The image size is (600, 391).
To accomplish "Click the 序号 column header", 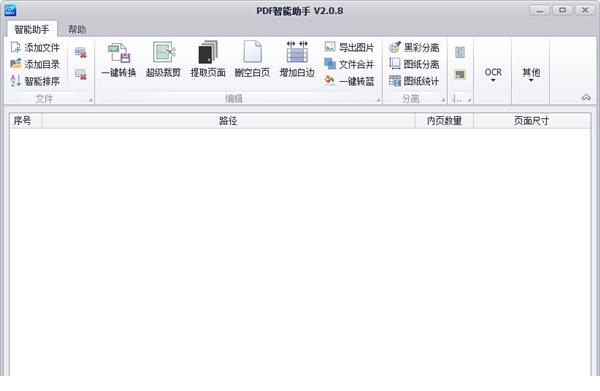I will tap(26, 121).
